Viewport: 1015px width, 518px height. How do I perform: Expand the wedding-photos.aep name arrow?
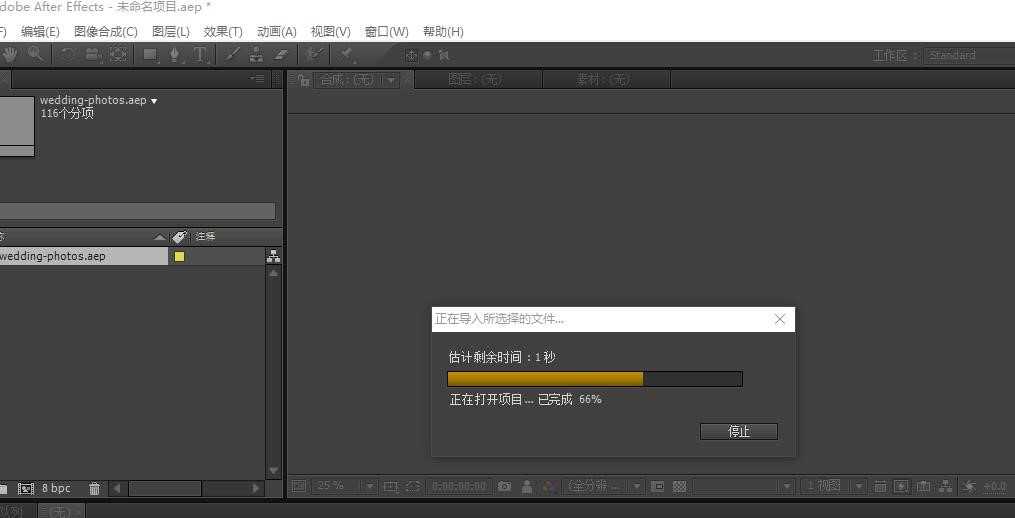click(154, 101)
